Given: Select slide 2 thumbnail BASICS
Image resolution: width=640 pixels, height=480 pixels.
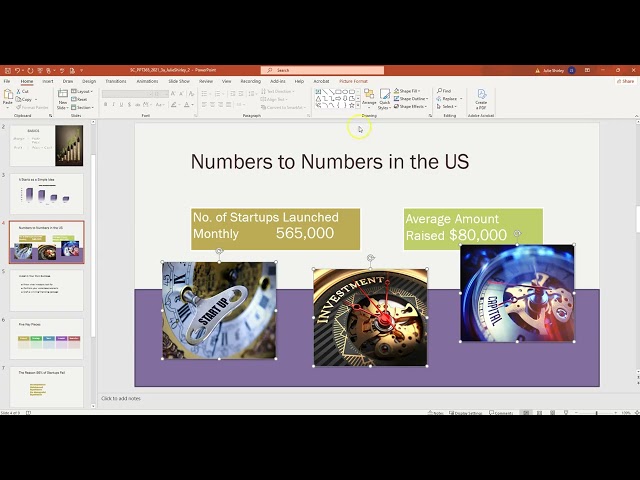Looking at the screenshot, I should (x=47, y=146).
